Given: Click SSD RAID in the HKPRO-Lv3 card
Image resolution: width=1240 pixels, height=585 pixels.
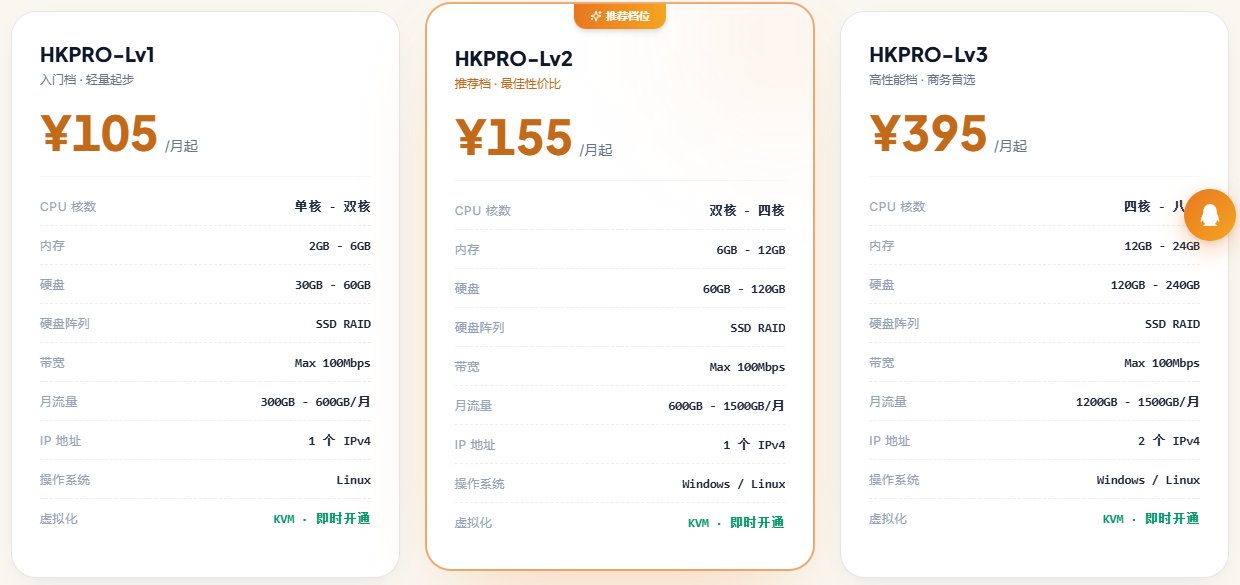Looking at the screenshot, I should [x=1172, y=324].
